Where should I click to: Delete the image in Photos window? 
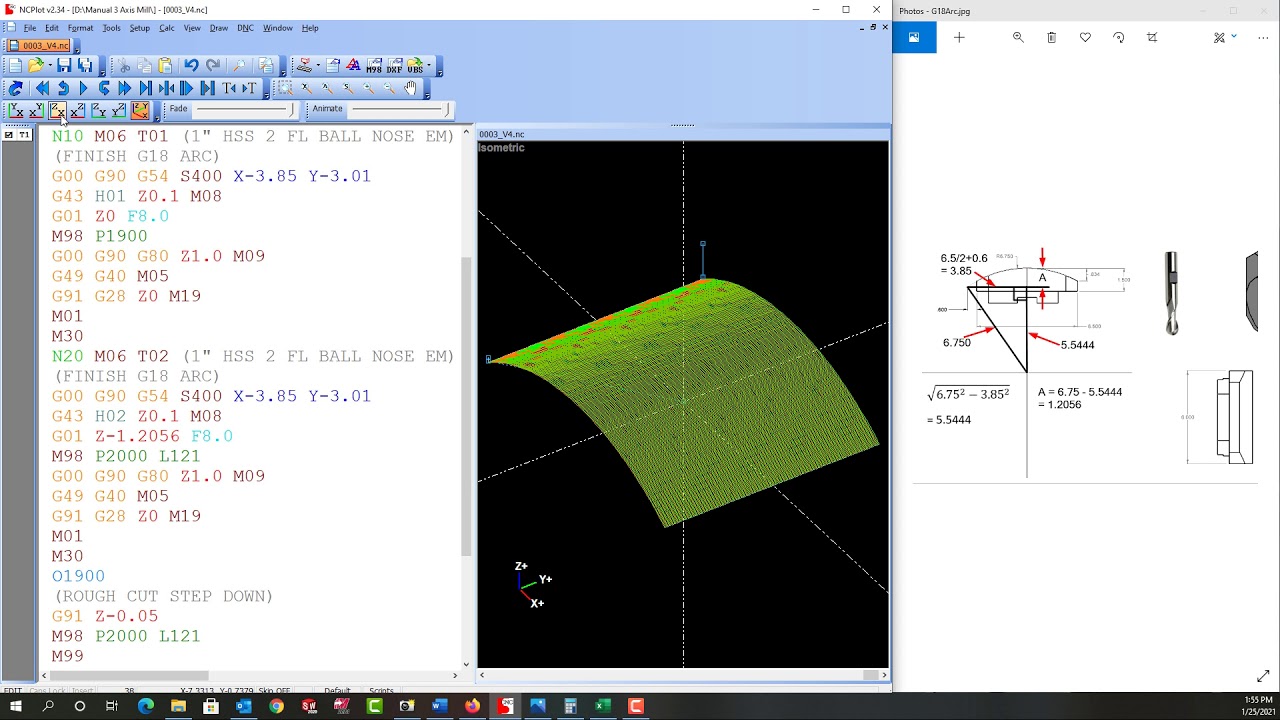[1051, 37]
